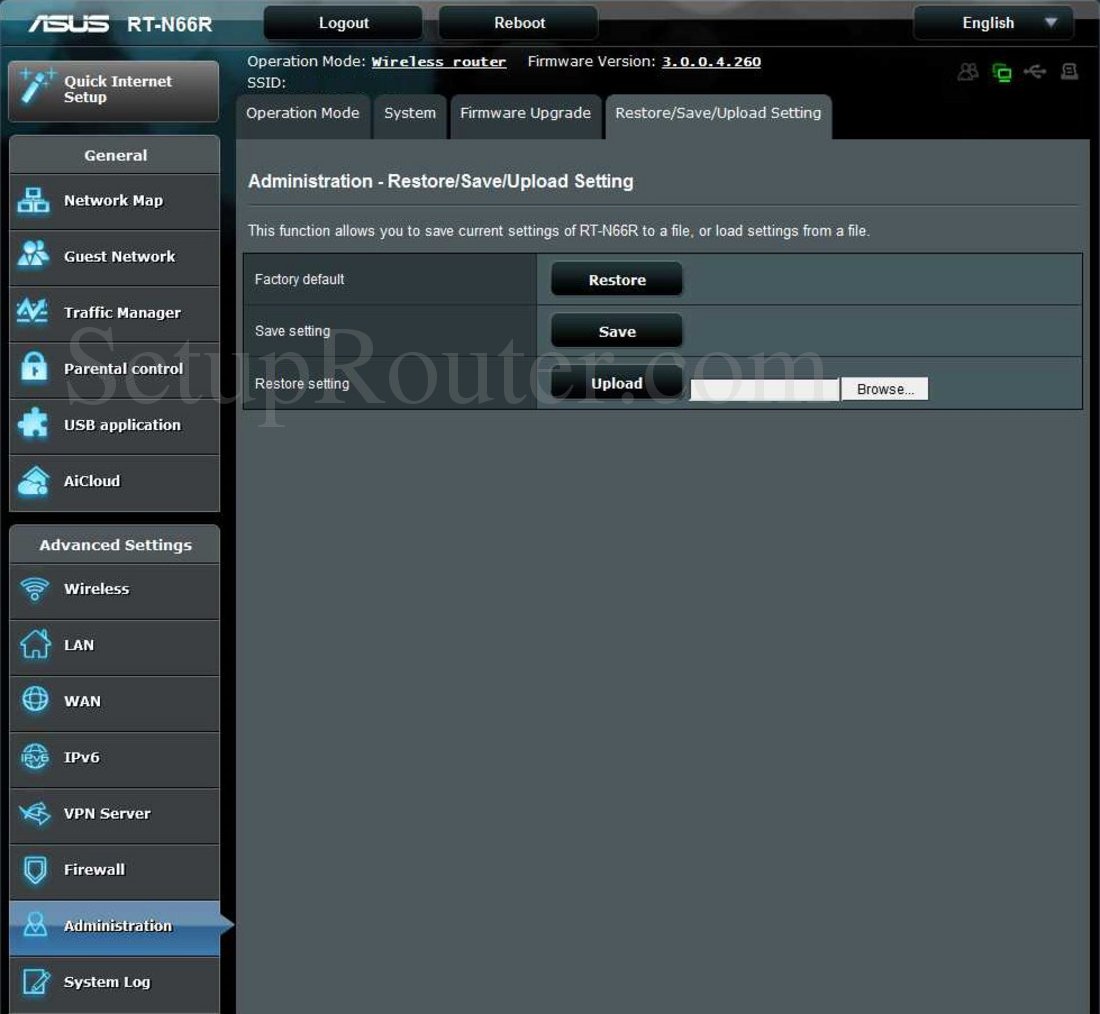Click the LAN house icon
Screen dimensions: 1100x1014
pyautogui.click(x=34, y=643)
